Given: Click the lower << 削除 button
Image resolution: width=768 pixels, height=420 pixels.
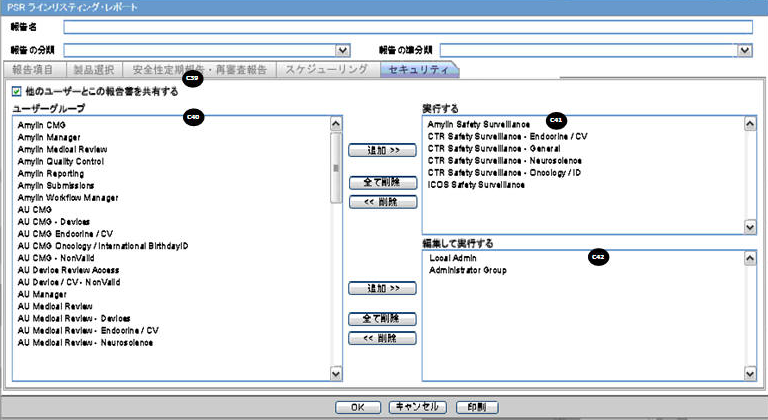Looking at the screenshot, I should [x=383, y=338].
